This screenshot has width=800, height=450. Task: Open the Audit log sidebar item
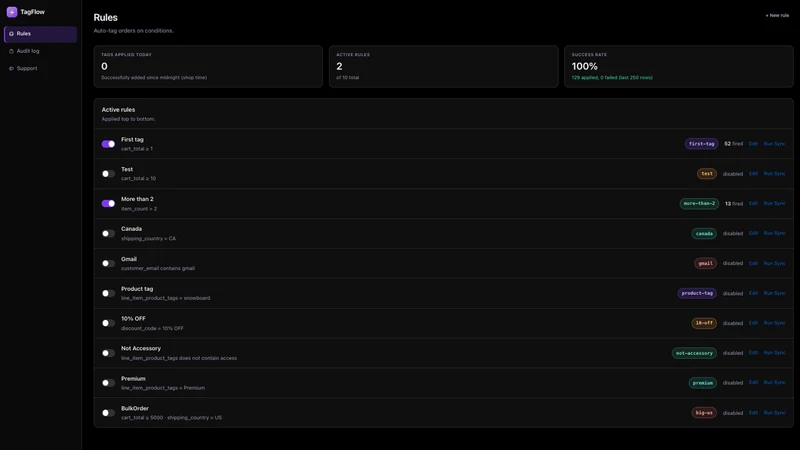pyautogui.click(x=40, y=51)
